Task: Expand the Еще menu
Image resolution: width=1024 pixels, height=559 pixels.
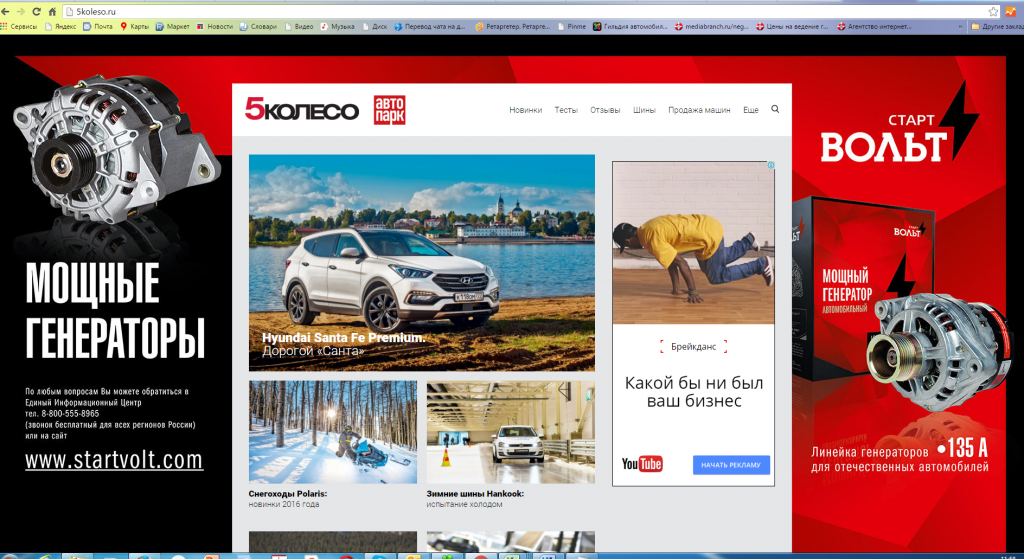Action: click(x=751, y=110)
